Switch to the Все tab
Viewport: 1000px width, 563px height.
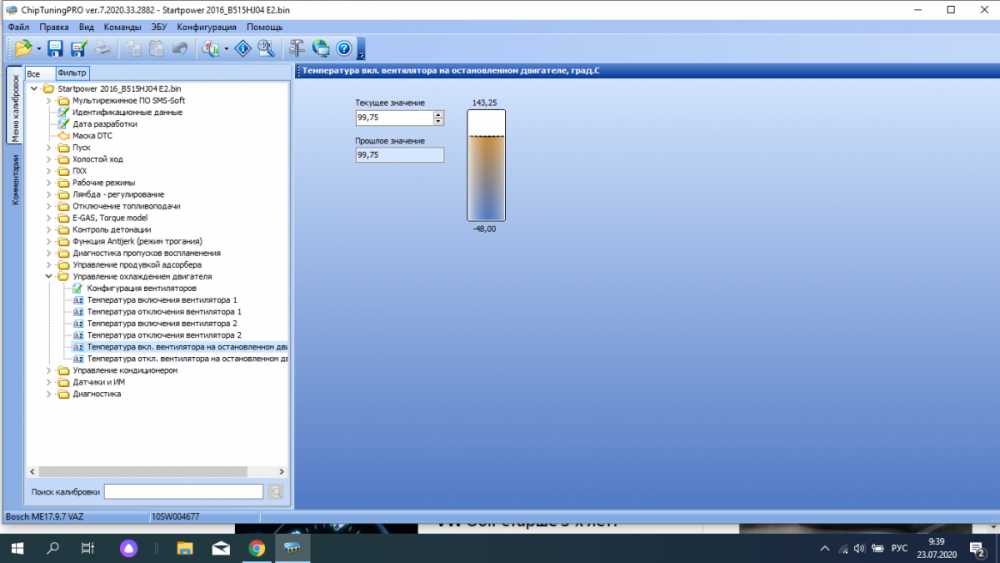click(x=40, y=73)
